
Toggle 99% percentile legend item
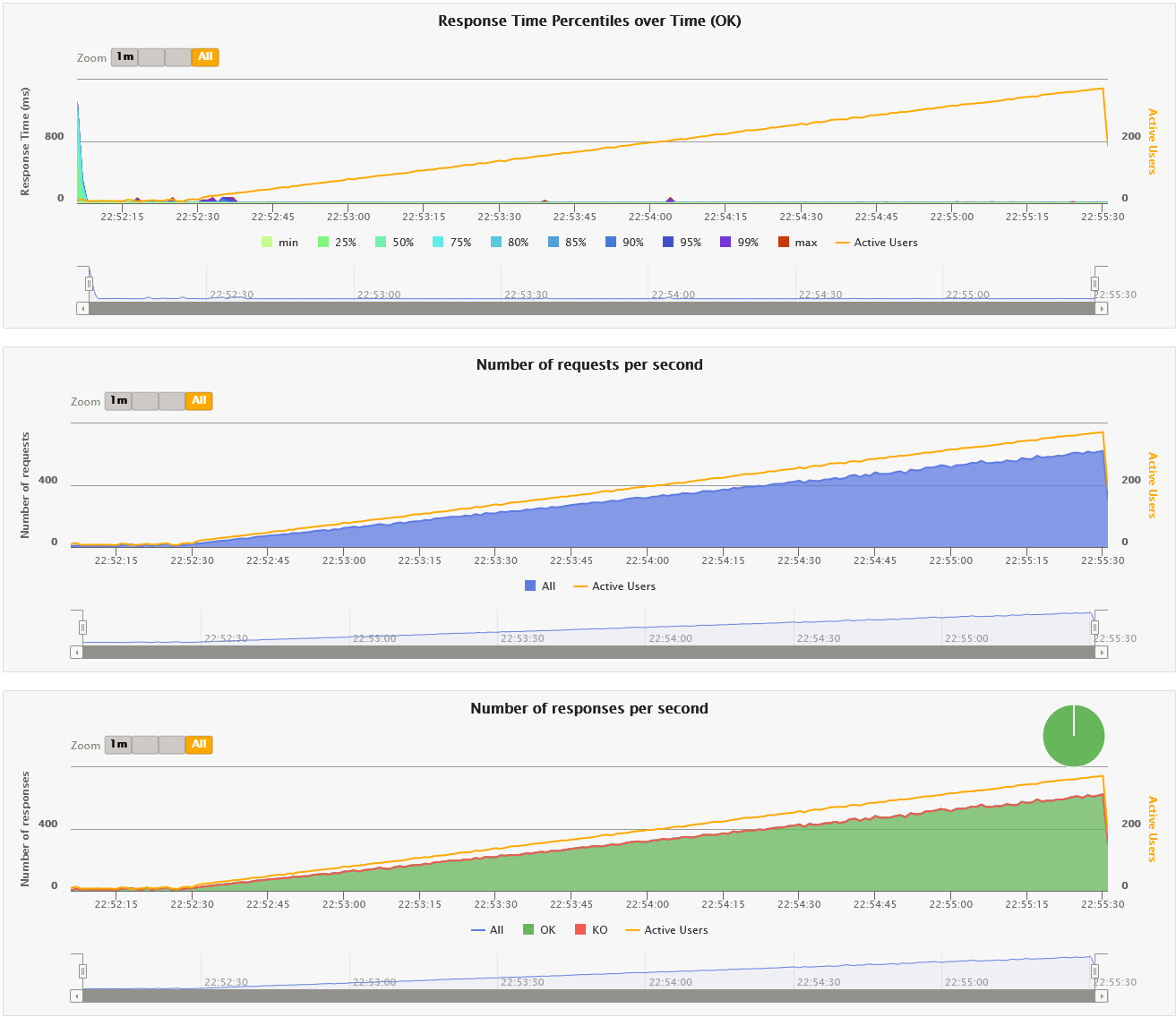739,243
